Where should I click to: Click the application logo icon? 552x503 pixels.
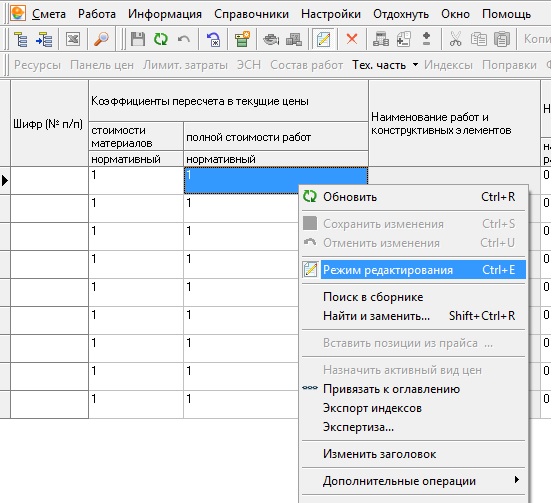pyautogui.click(x=18, y=13)
